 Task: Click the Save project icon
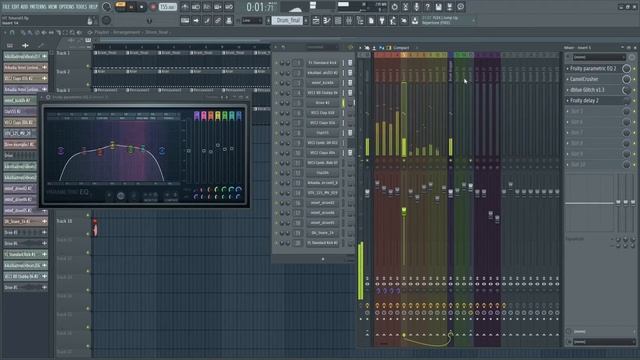[438, 7]
